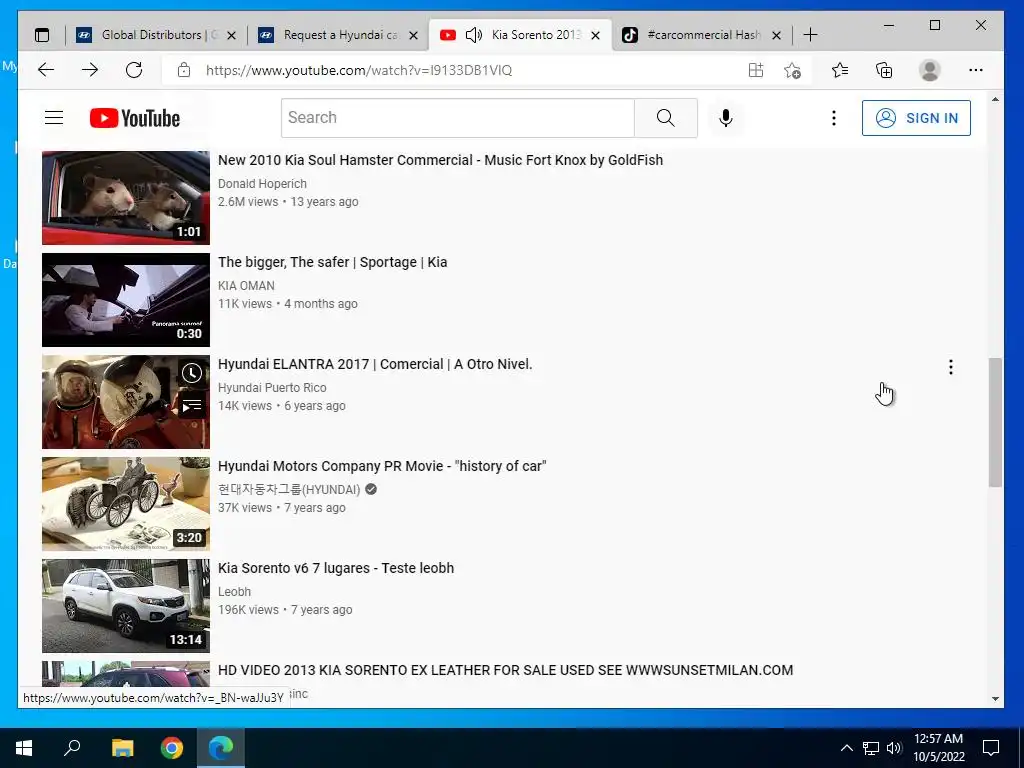The image size is (1024, 768).
Task: Click the Hyundai Puerto Rico channel name
Action: click(272, 387)
